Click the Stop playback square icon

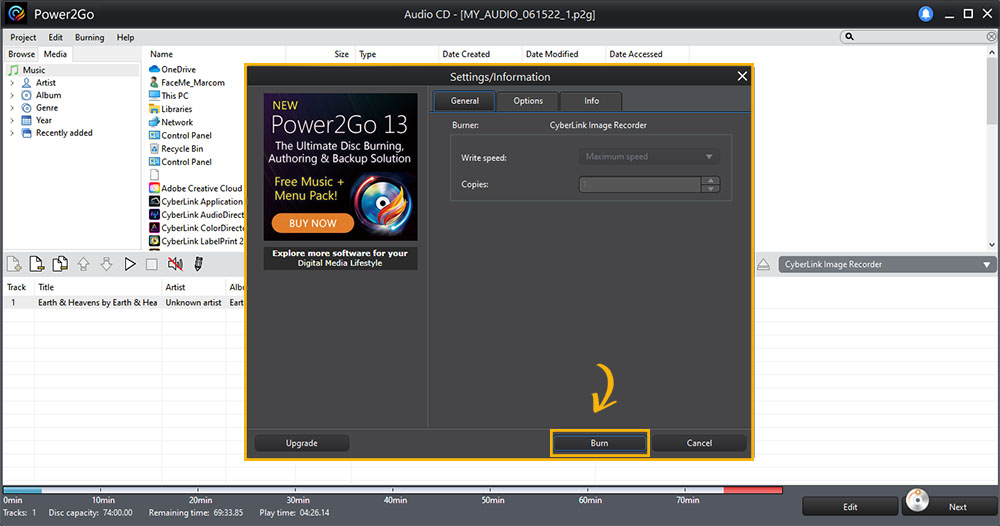pyautogui.click(x=152, y=264)
